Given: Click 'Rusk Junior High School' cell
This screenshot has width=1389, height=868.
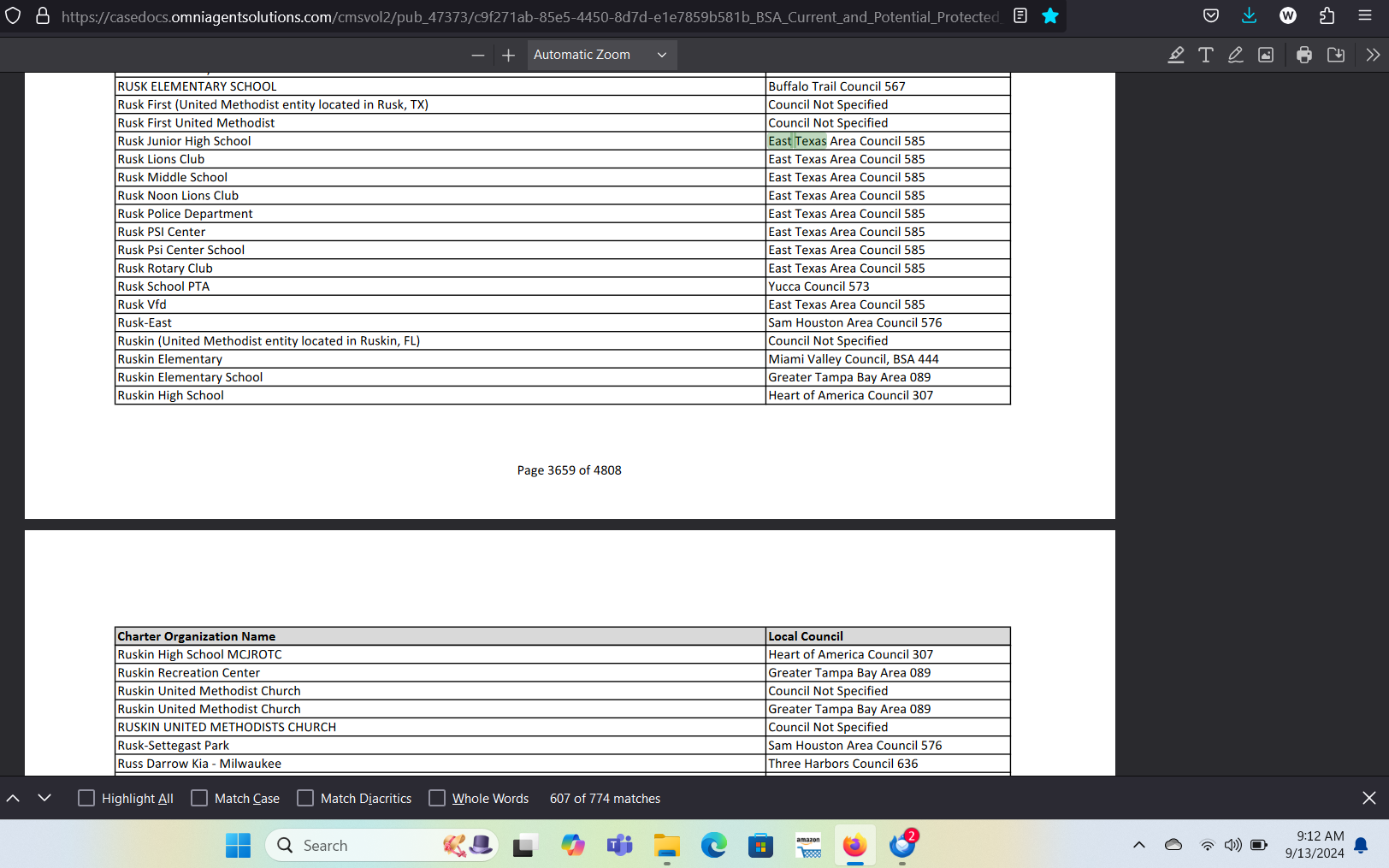Looking at the screenshot, I should pos(440,141).
